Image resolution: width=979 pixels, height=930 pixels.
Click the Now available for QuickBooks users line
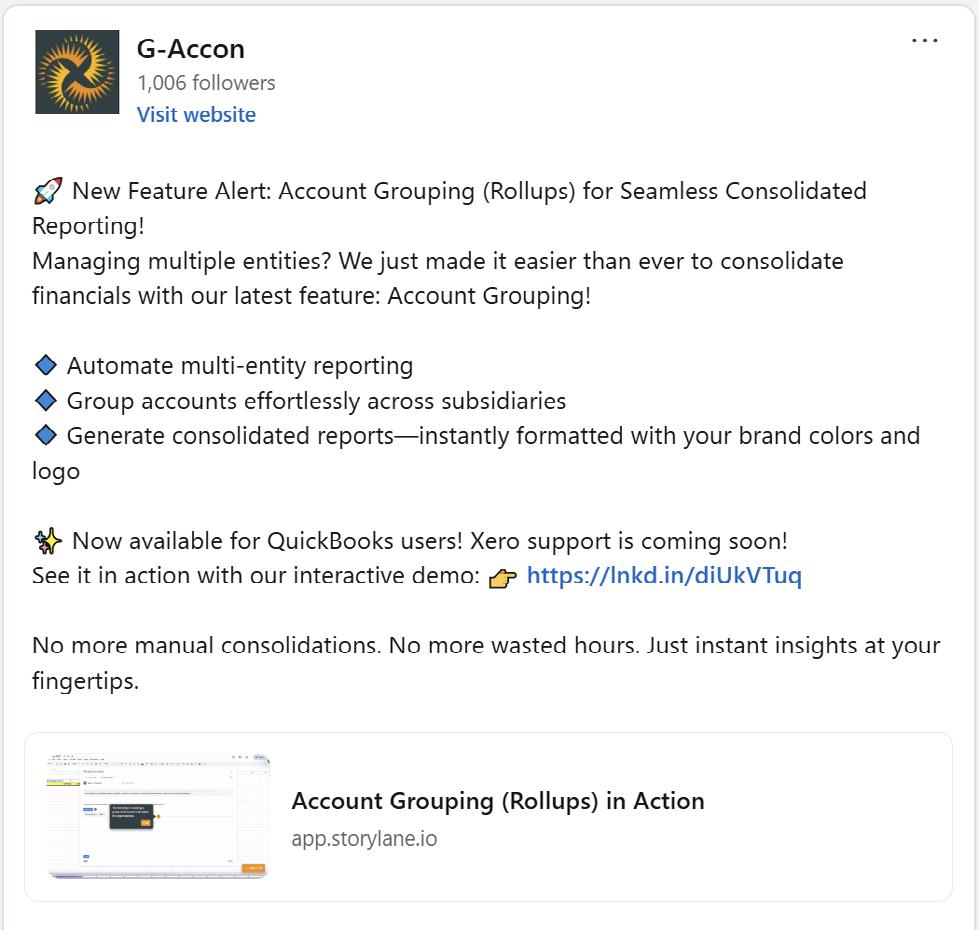tap(430, 541)
